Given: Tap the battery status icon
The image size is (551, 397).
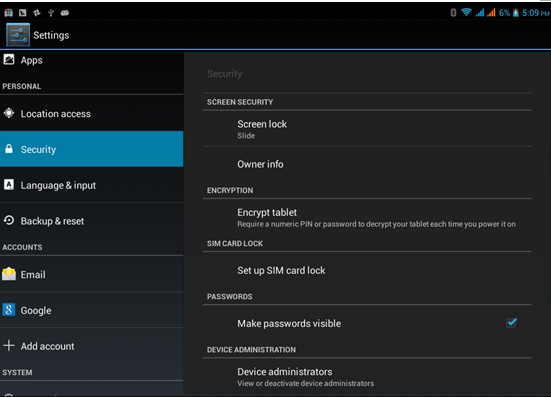Looking at the screenshot, I should click(516, 13).
